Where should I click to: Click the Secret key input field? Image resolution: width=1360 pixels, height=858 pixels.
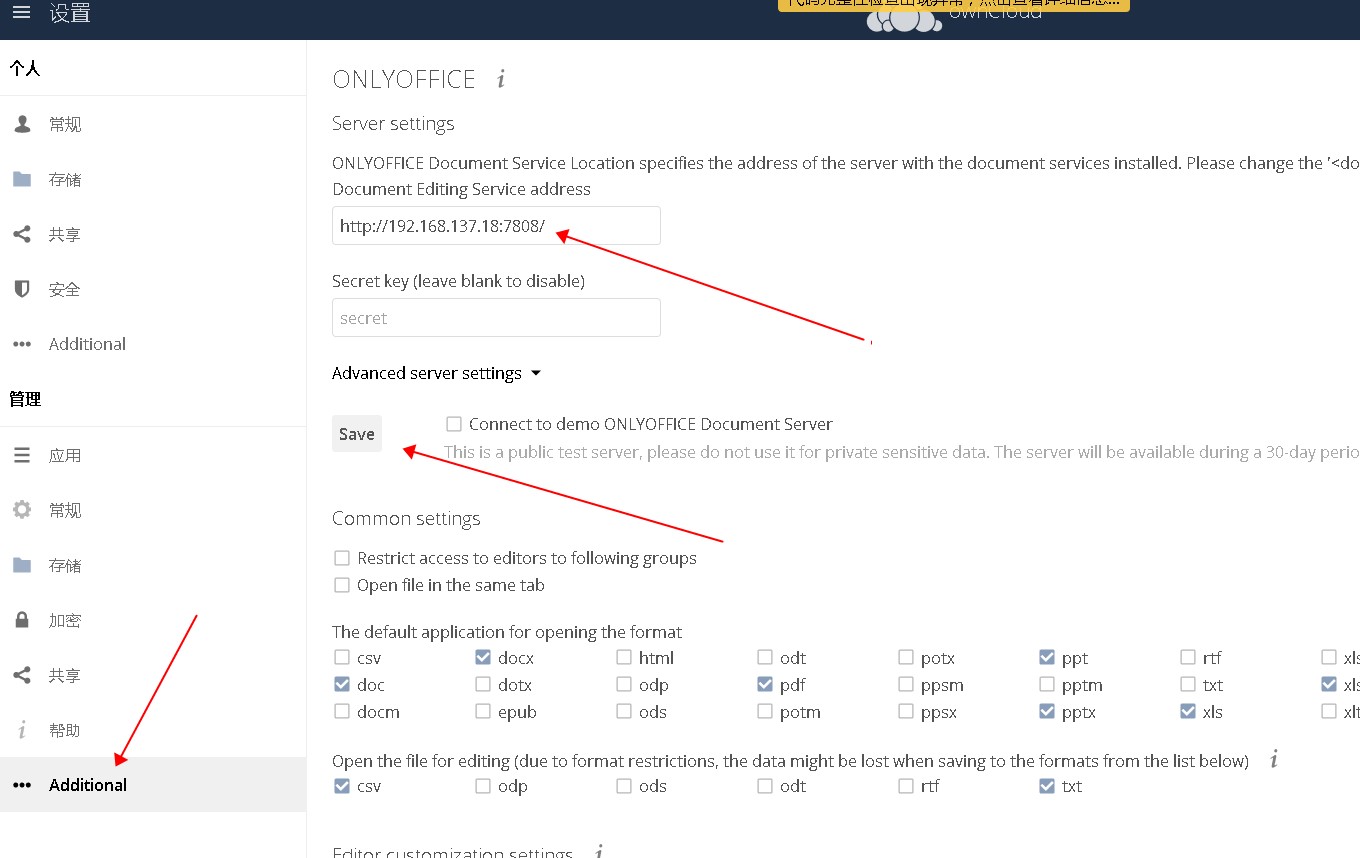pos(496,318)
